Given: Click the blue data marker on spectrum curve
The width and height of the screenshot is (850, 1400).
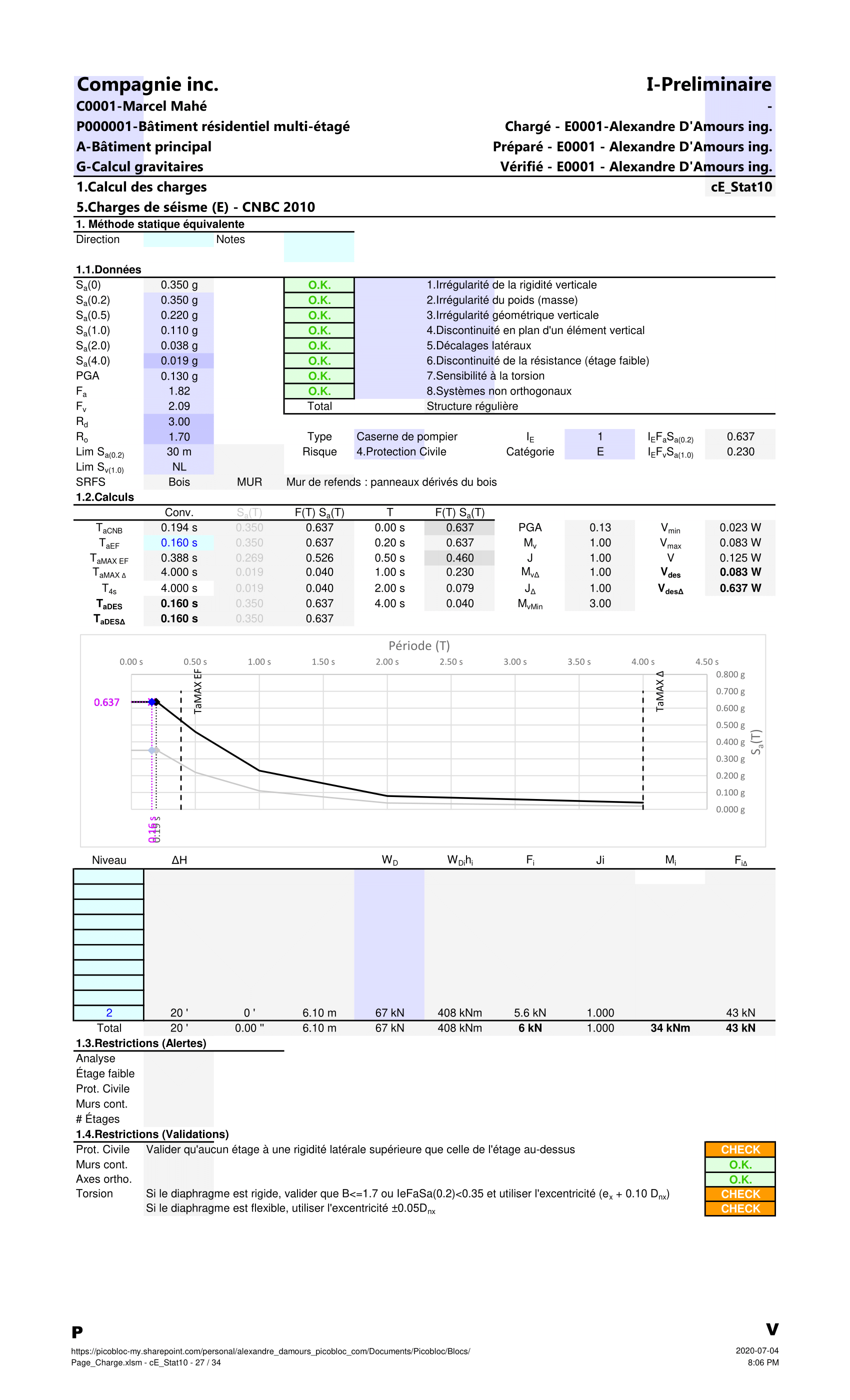Looking at the screenshot, I should 151,702.
